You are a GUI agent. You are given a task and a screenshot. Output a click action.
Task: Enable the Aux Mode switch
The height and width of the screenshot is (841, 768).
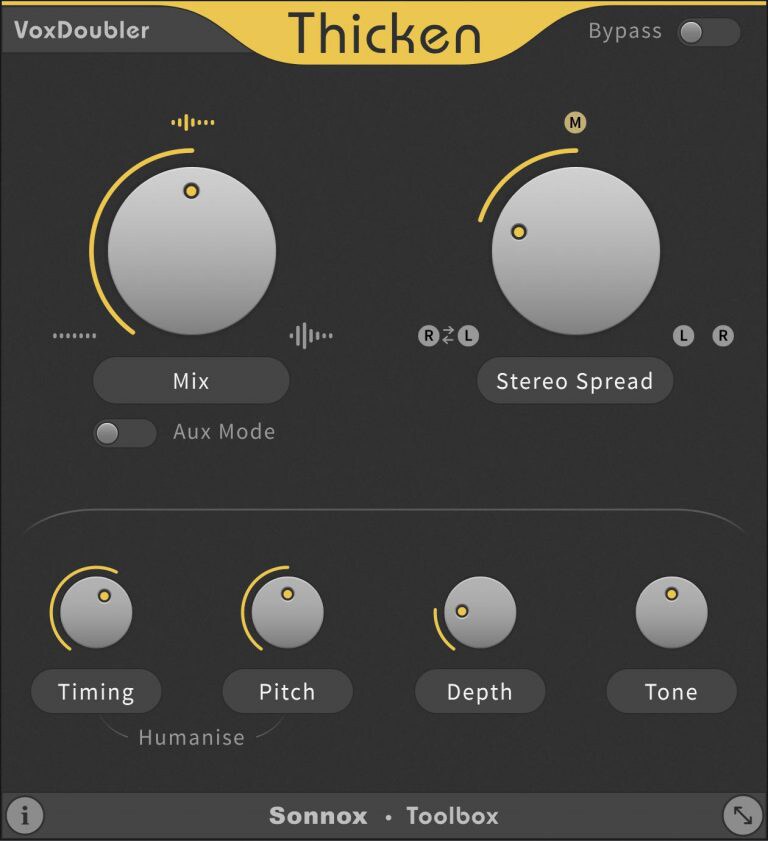click(x=125, y=433)
